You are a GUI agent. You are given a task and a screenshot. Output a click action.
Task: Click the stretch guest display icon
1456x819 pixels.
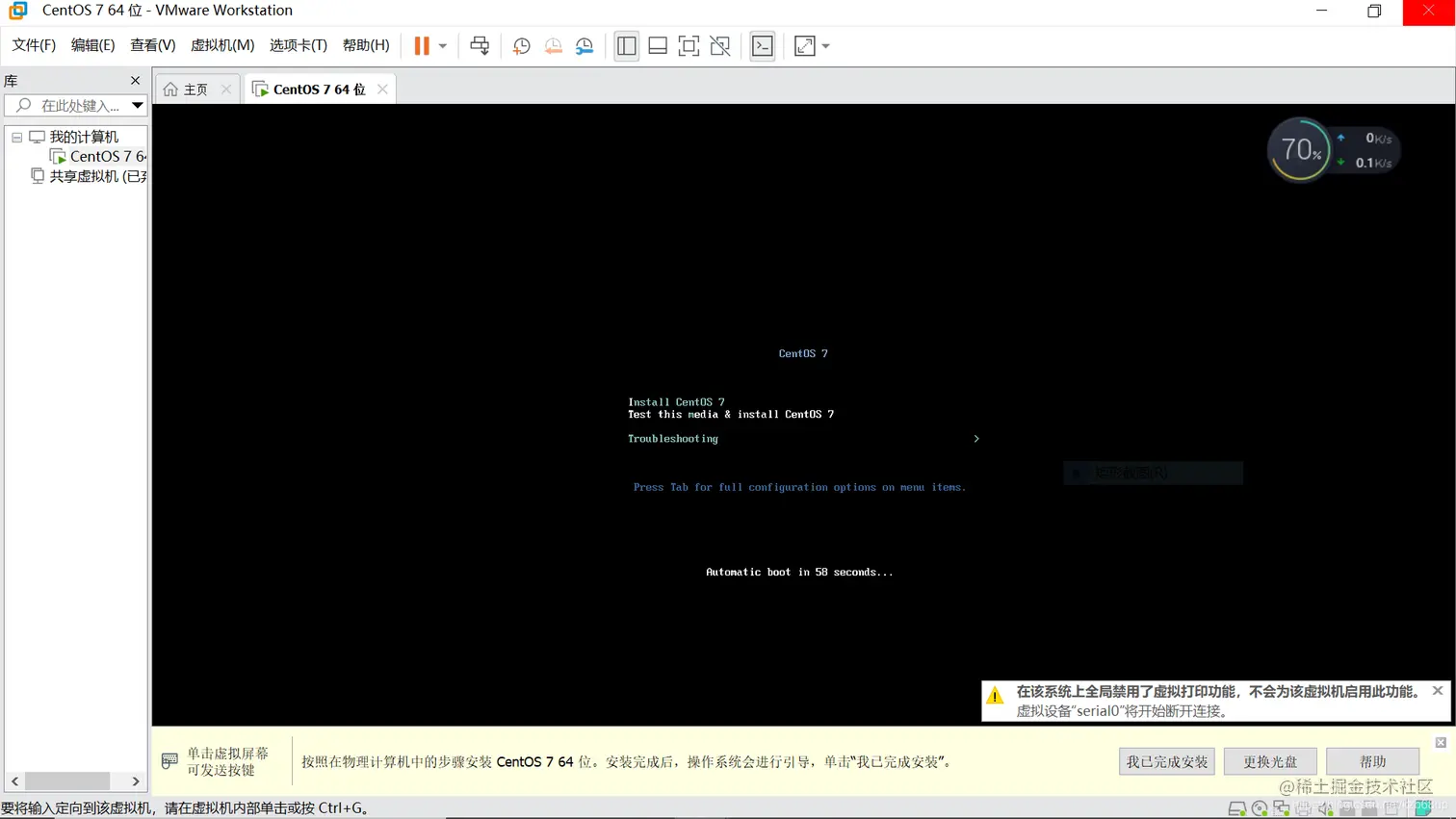click(x=805, y=45)
